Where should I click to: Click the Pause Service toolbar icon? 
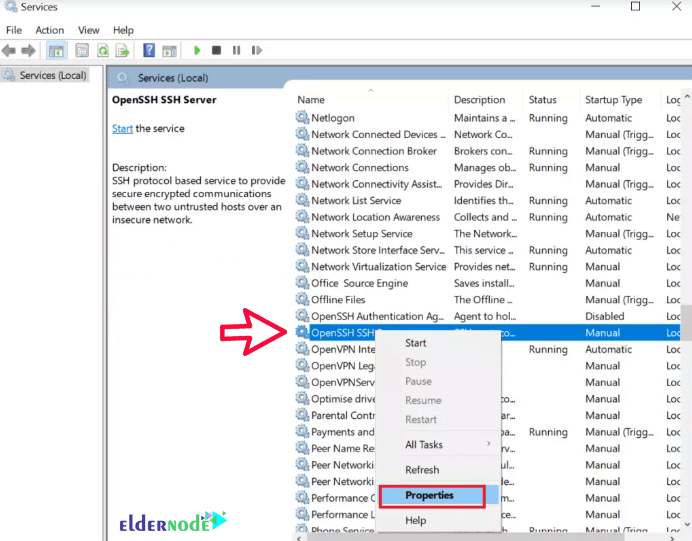point(237,50)
